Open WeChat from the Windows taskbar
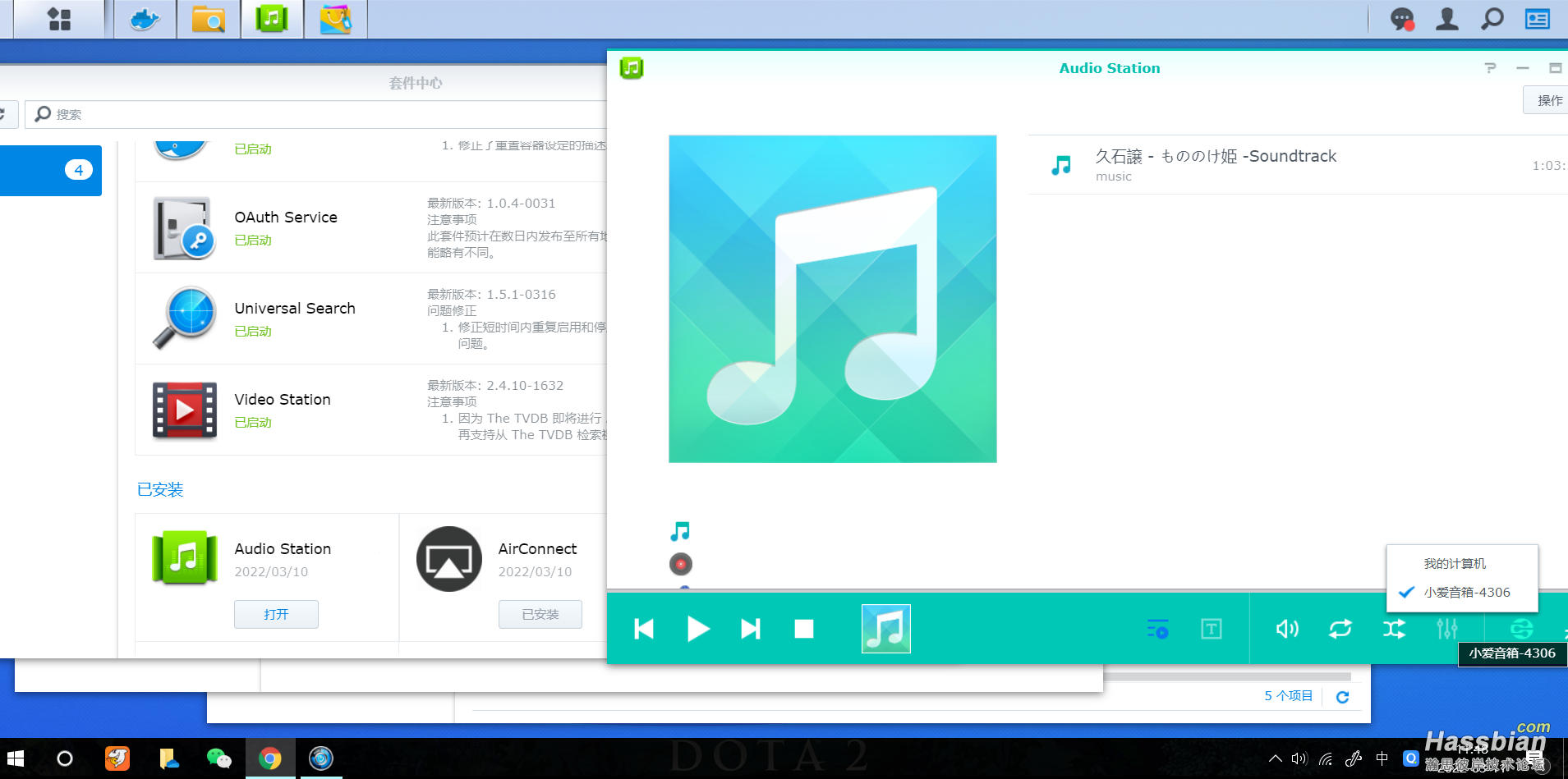 point(218,758)
